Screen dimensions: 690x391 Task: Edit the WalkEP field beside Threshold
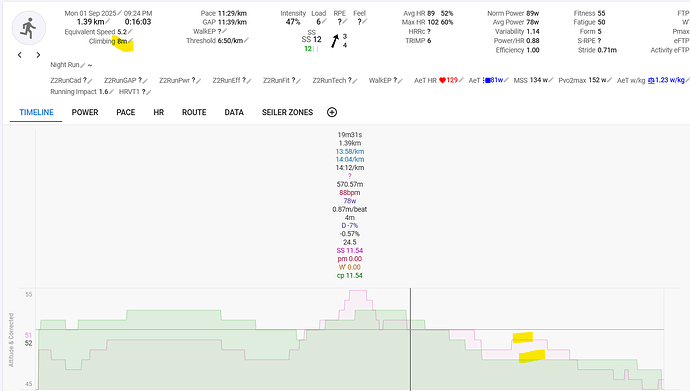pos(224,31)
